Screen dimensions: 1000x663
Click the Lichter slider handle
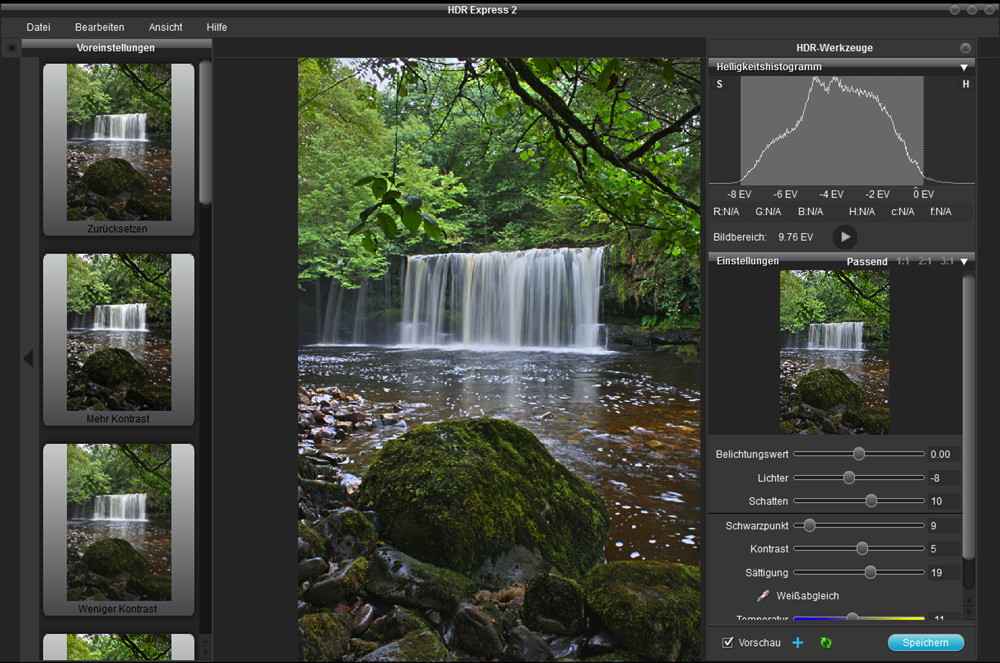(x=849, y=477)
